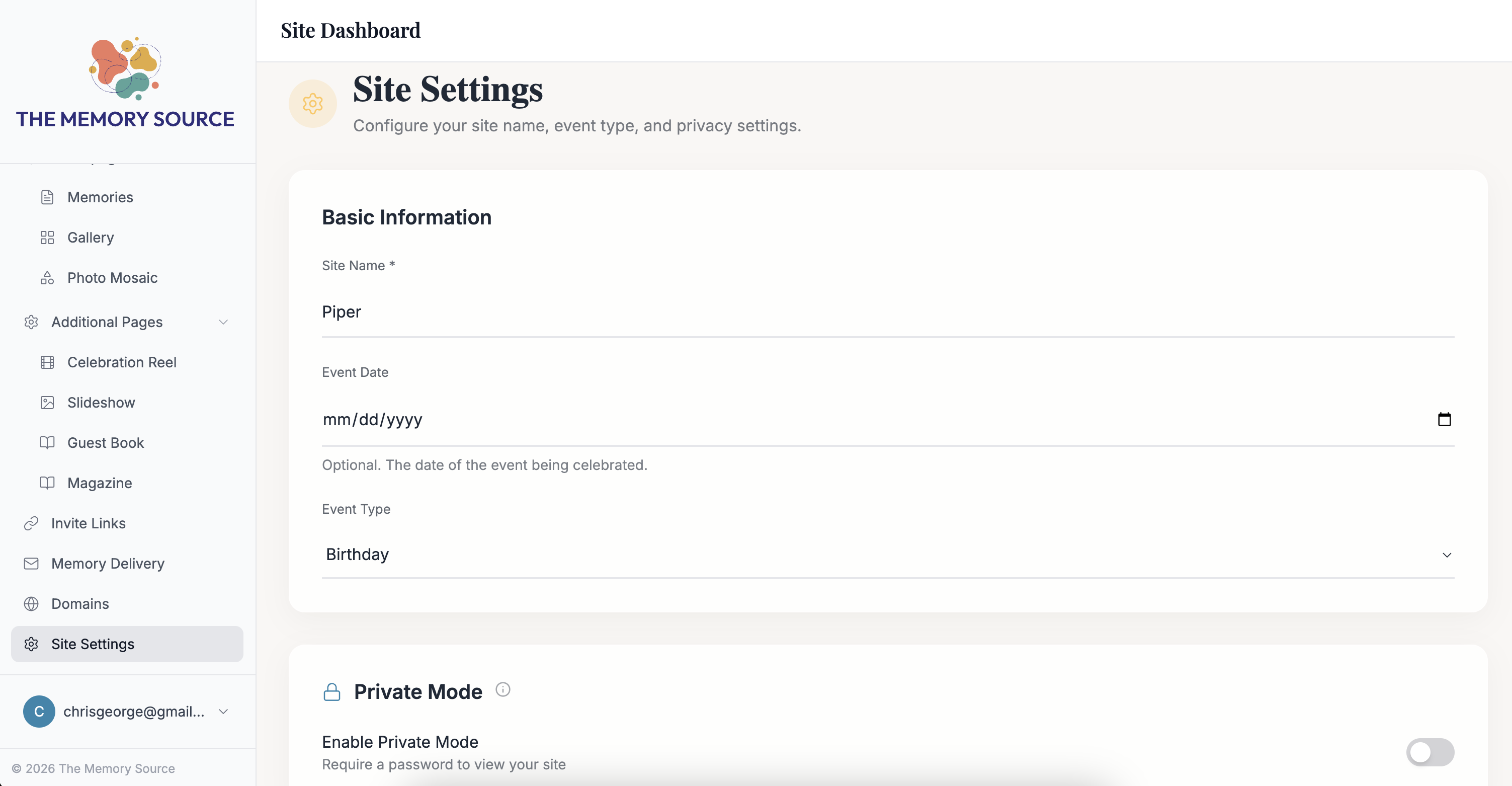Click the Celebration Reel film icon
This screenshot has width=1512, height=786.
47,362
